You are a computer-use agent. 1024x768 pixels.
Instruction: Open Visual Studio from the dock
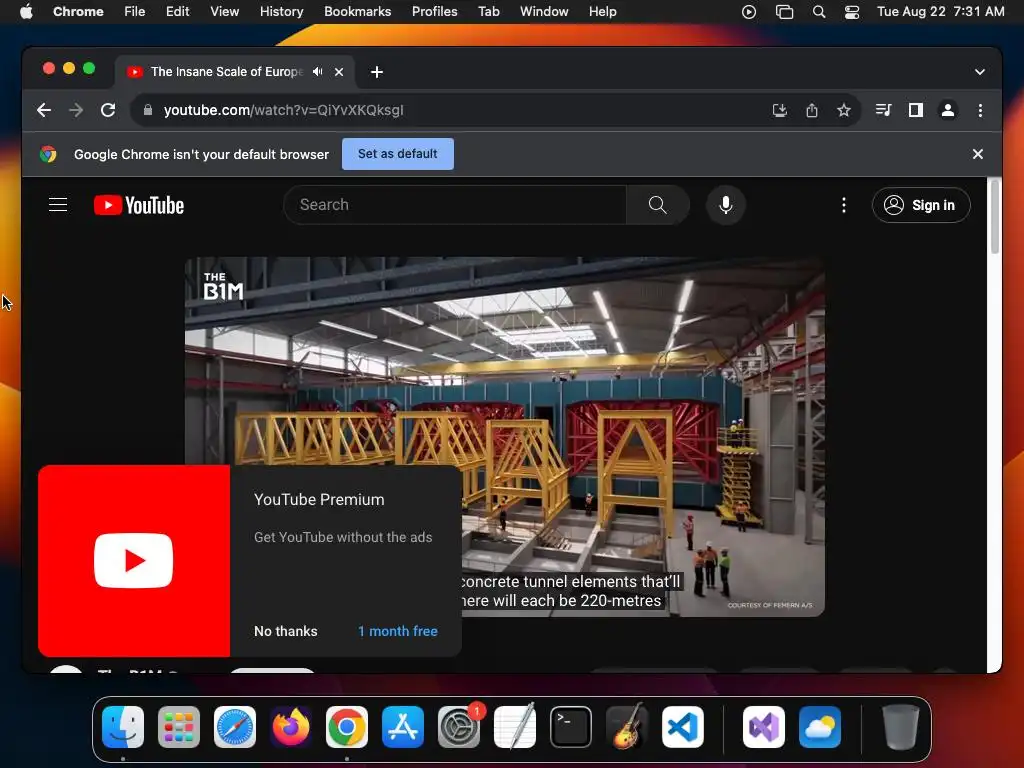(763, 727)
